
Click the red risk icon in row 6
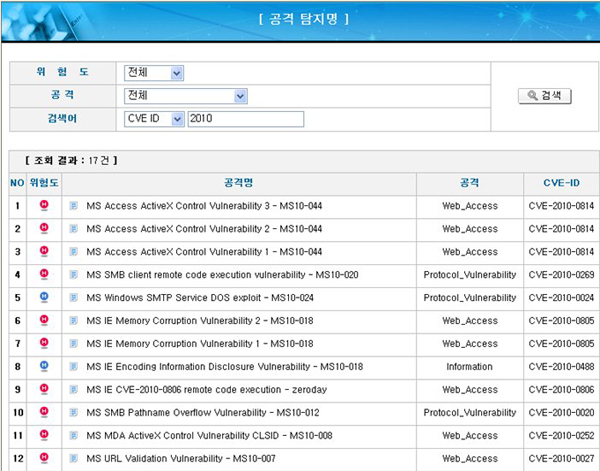click(44, 320)
